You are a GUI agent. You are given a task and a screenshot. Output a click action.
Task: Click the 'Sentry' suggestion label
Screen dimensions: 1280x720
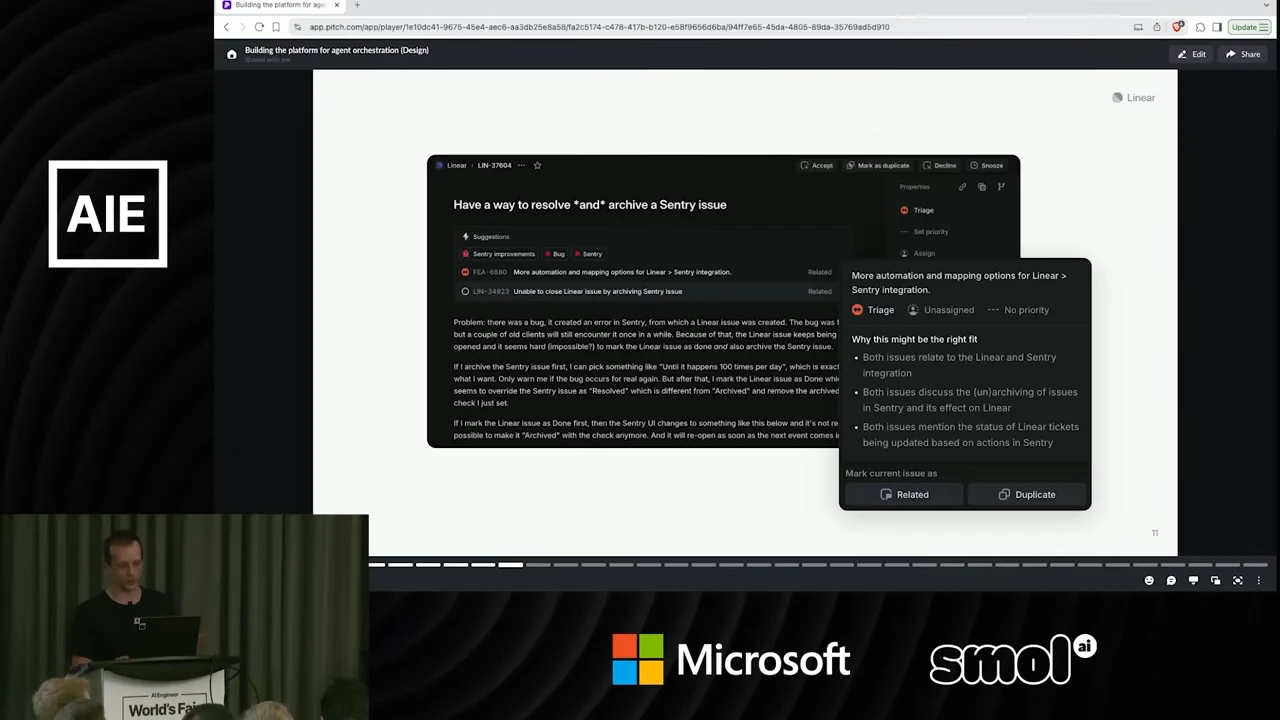click(x=588, y=254)
